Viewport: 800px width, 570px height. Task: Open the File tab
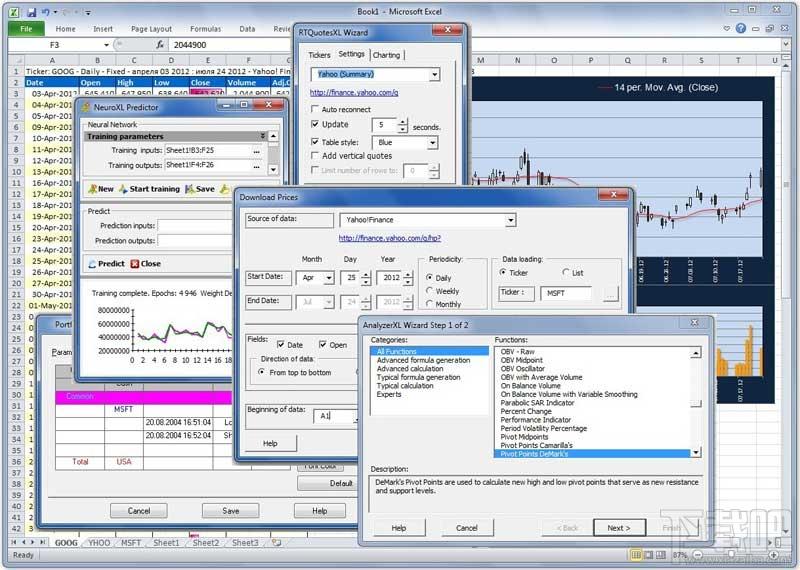26,29
